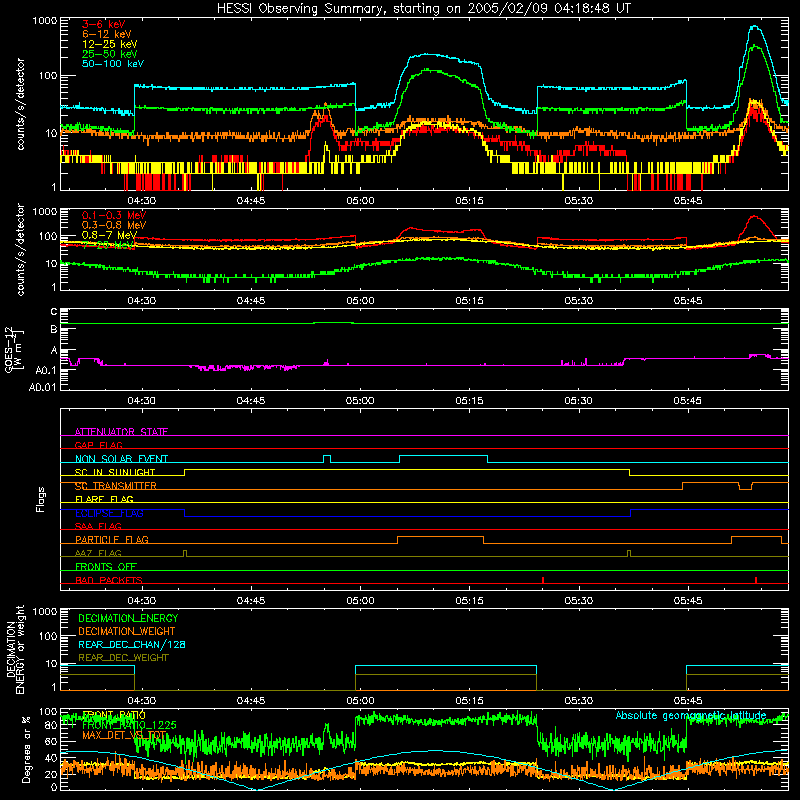Click the BAD_PACKETS red spike near 05:25
The image size is (800, 800).
tap(543, 580)
